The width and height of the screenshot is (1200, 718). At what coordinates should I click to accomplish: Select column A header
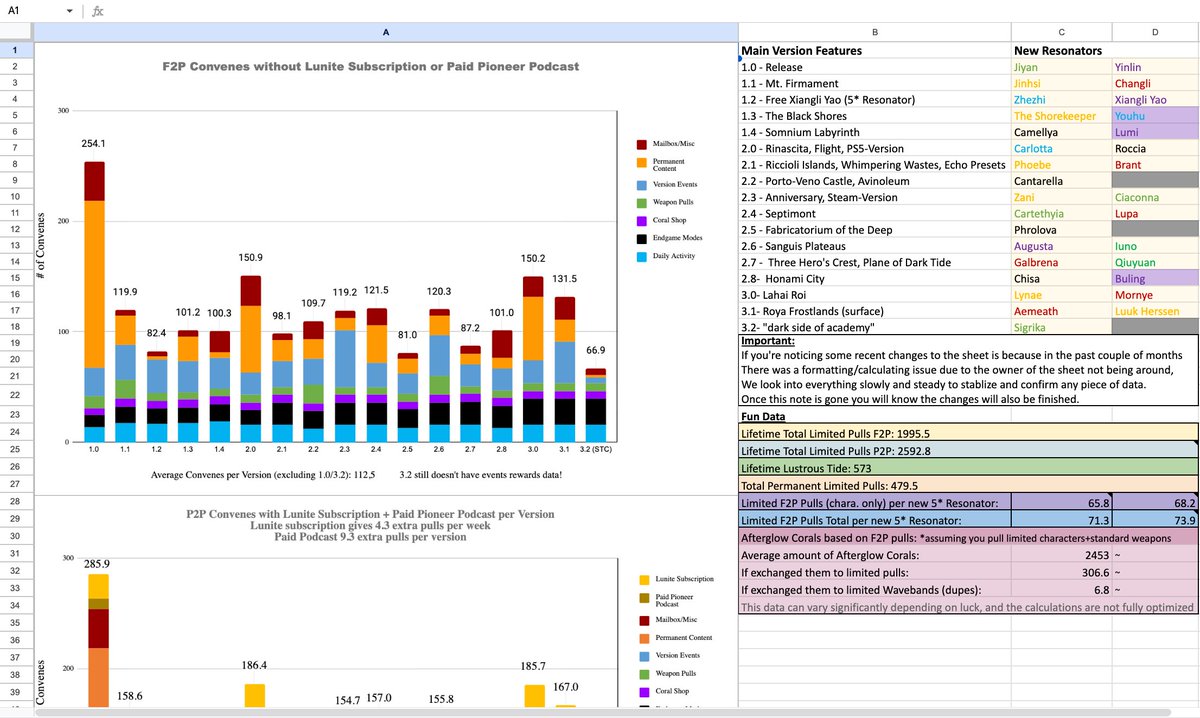[x=386, y=33]
